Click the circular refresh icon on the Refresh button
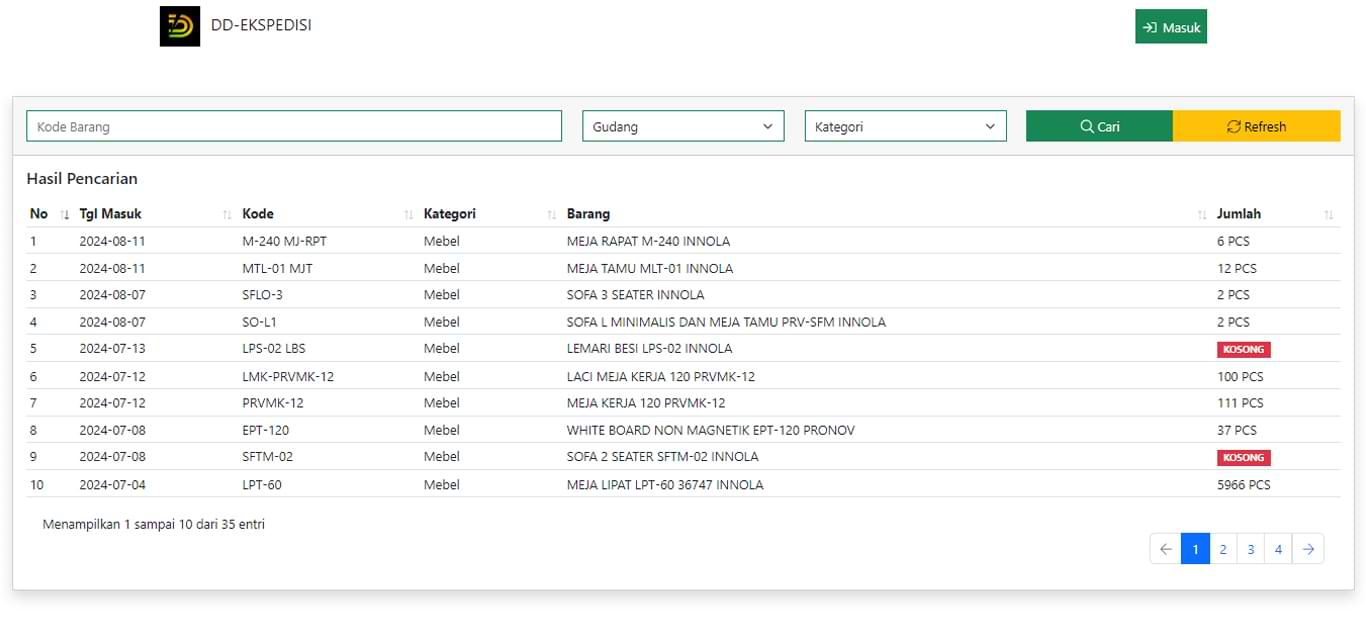This screenshot has height=640, width=1366. (1235, 126)
